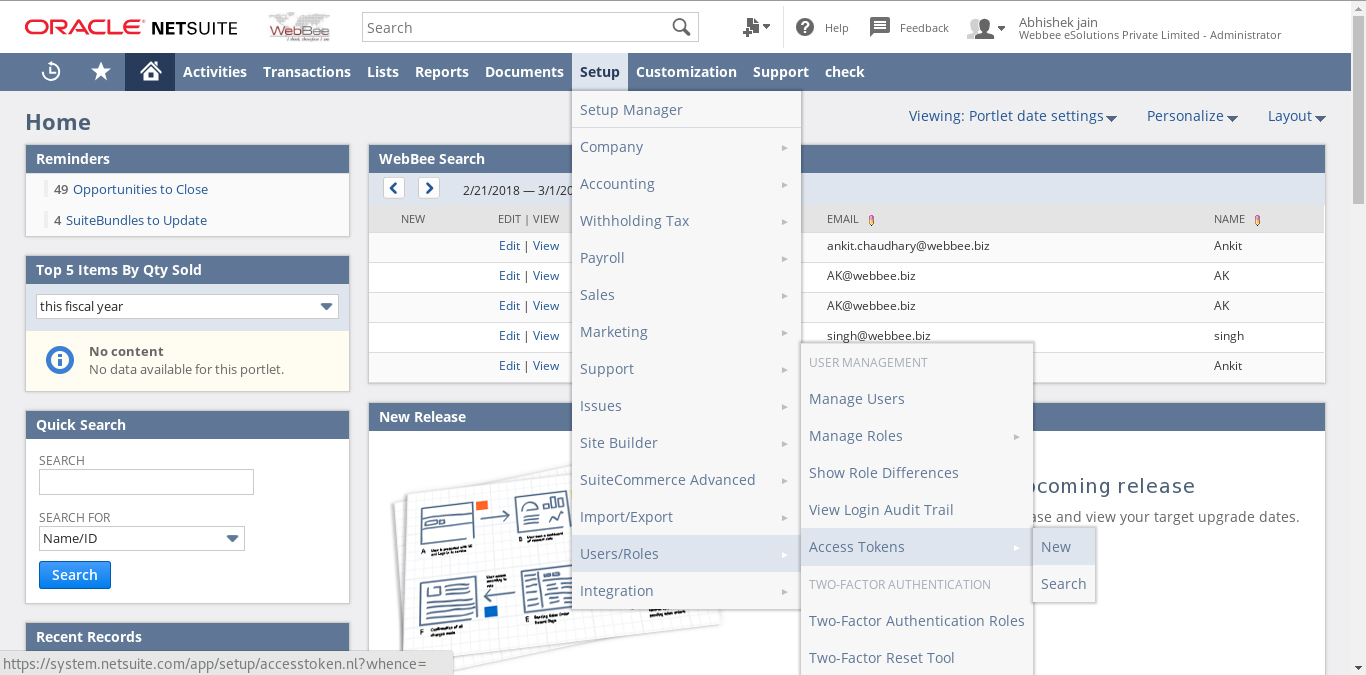Click the search magnifier icon
Viewport: 1366px width, 675px height.
[682, 27]
